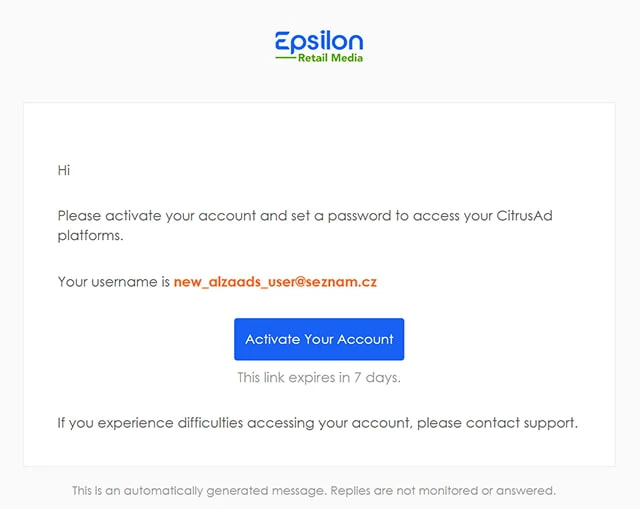Click the green line beside Retail Media
640x509 pixels.
click(284, 58)
